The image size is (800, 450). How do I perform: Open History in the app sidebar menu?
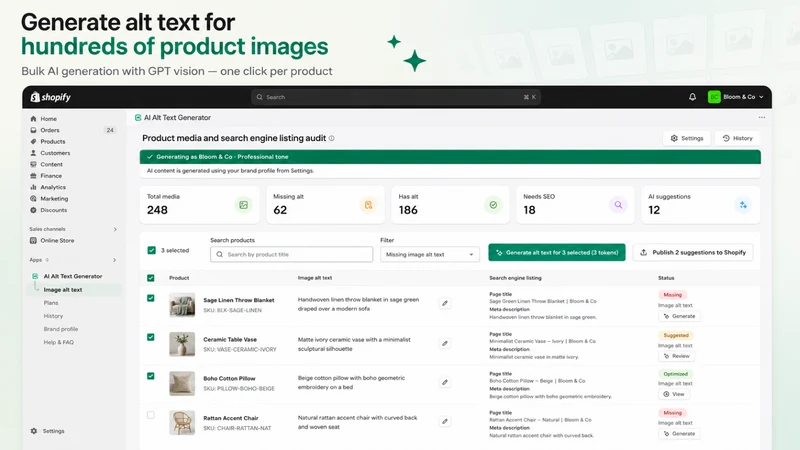[x=53, y=316]
